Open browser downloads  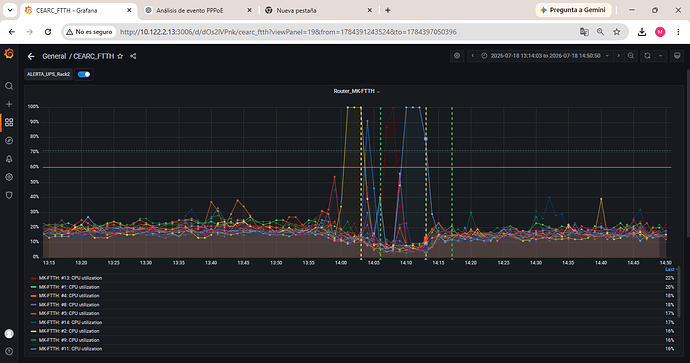642,32
